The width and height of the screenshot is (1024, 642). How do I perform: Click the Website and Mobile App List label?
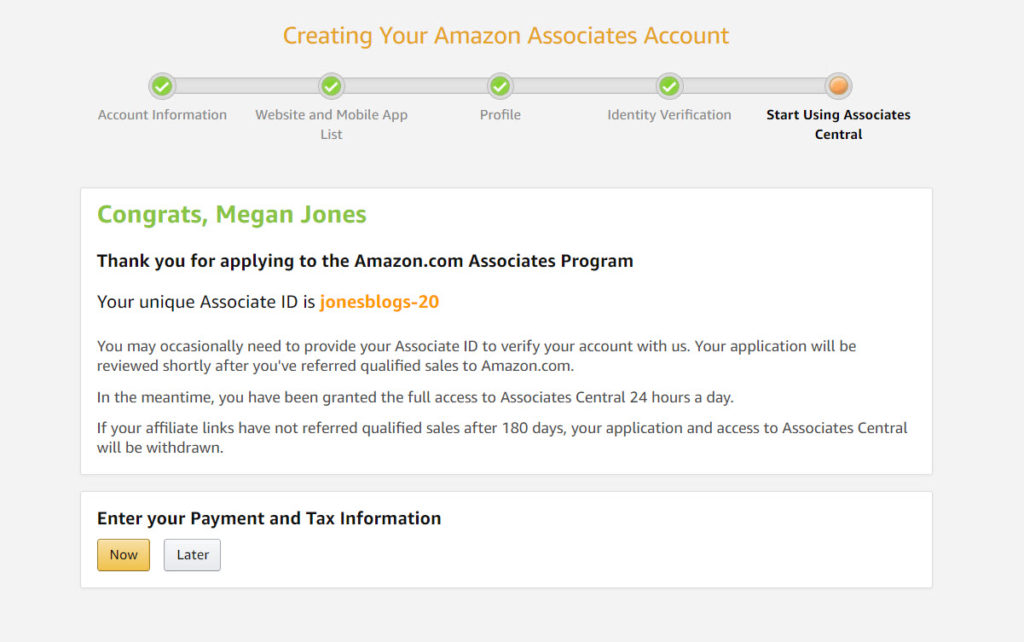[331, 124]
